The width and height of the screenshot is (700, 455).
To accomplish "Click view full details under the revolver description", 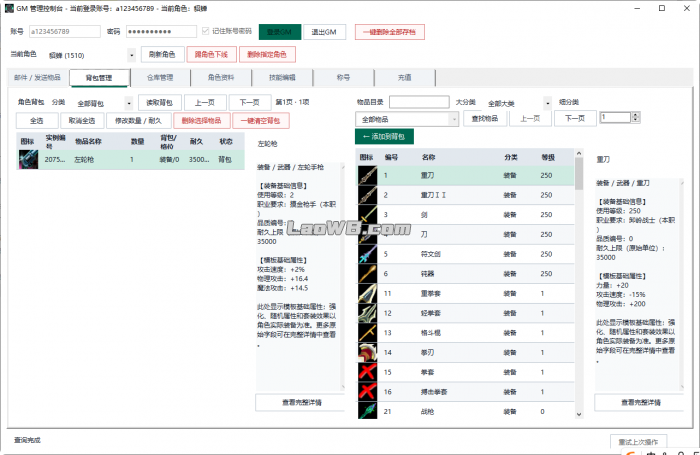I will (302, 403).
